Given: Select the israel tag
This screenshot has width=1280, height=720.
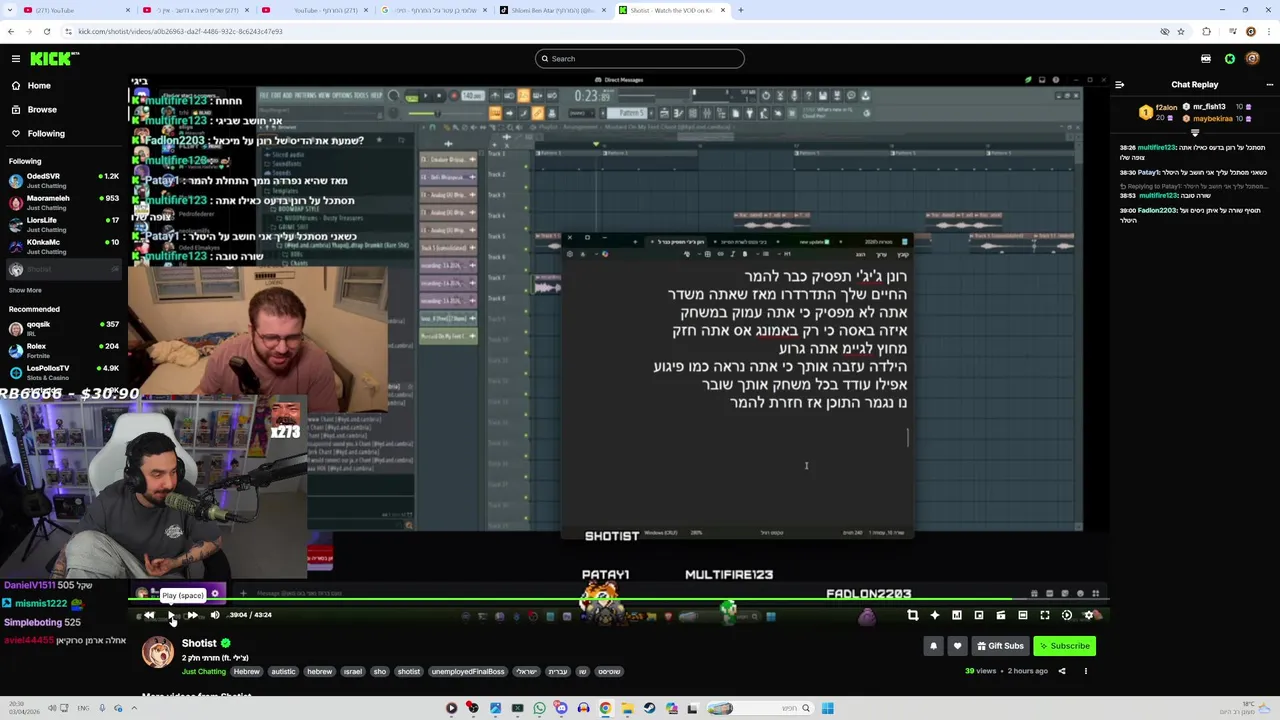Looking at the screenshot, I should (x=352, y=672).
